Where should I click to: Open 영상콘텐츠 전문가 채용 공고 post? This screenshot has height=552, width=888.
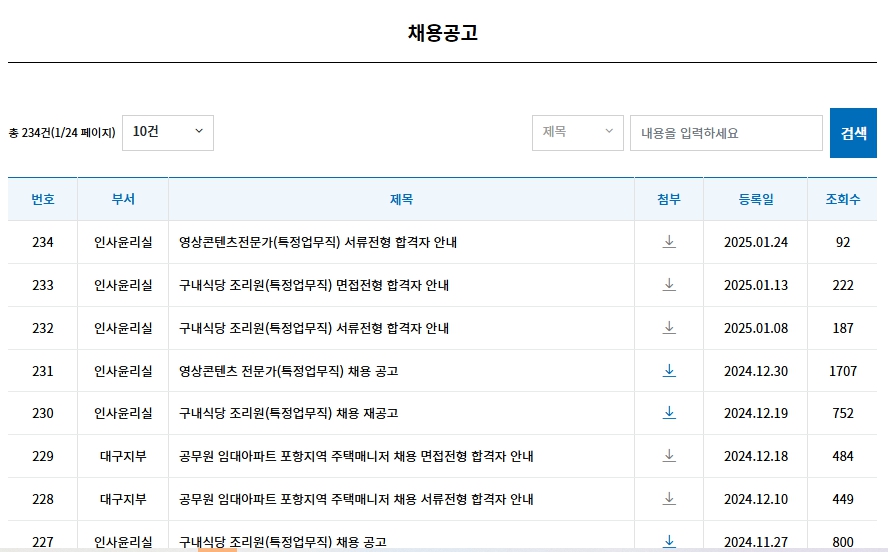coord(288,371)
